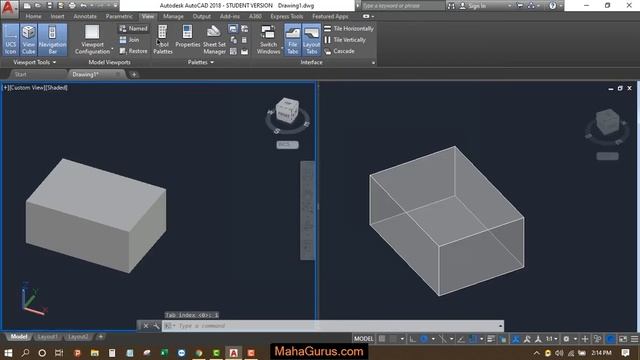Toggle polar tracking in status bar

424,339
